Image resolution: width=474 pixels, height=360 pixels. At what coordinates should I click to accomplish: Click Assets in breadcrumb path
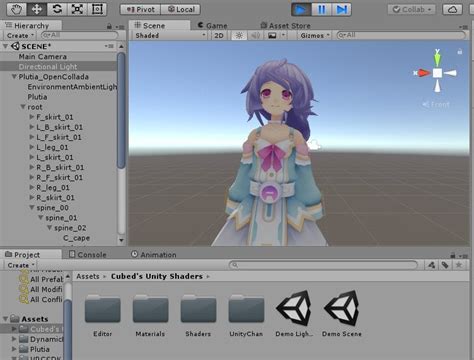click(x=88, y=276)
